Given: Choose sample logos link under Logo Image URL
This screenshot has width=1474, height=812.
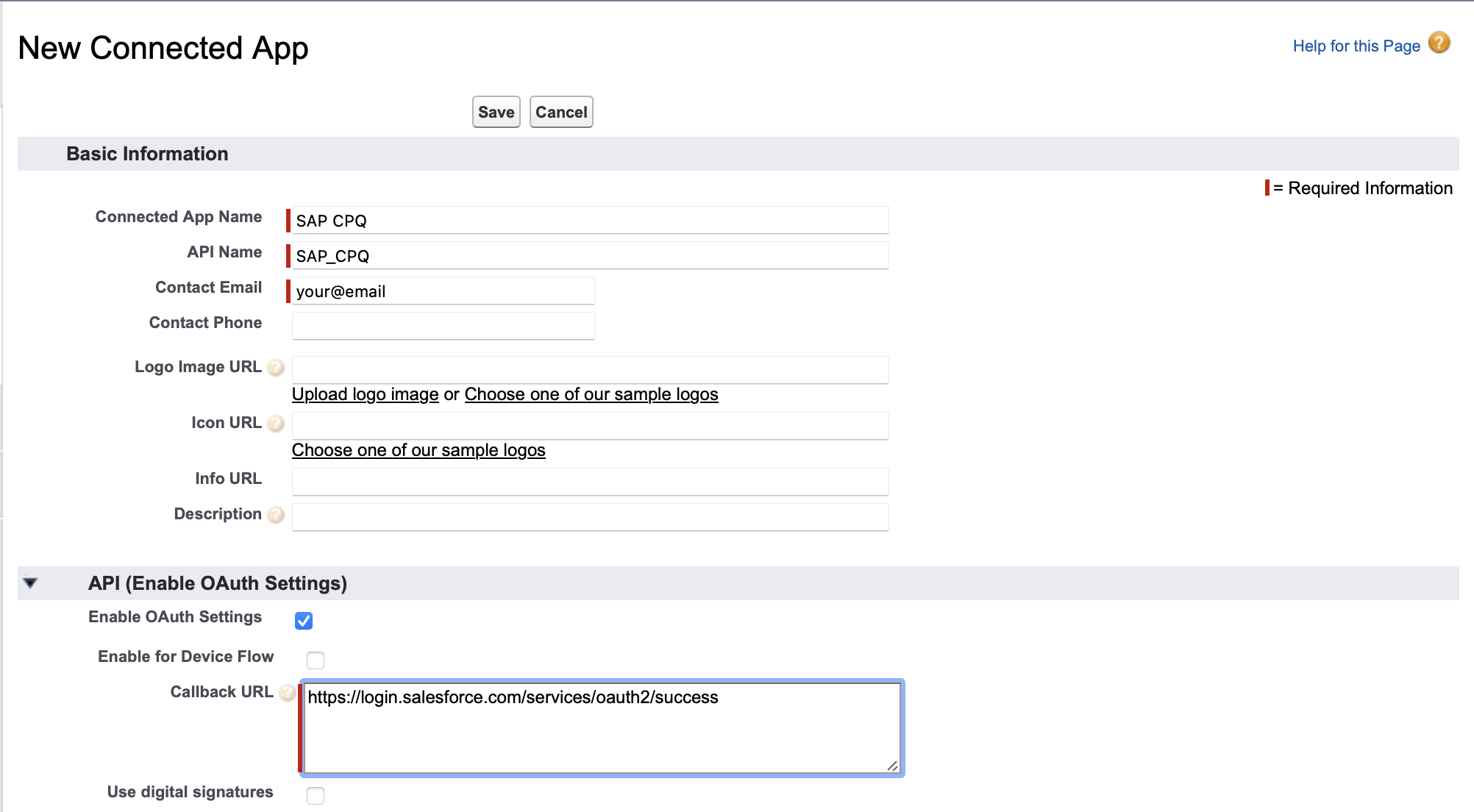Looking at the screenshot, I should tap(591, 394).
